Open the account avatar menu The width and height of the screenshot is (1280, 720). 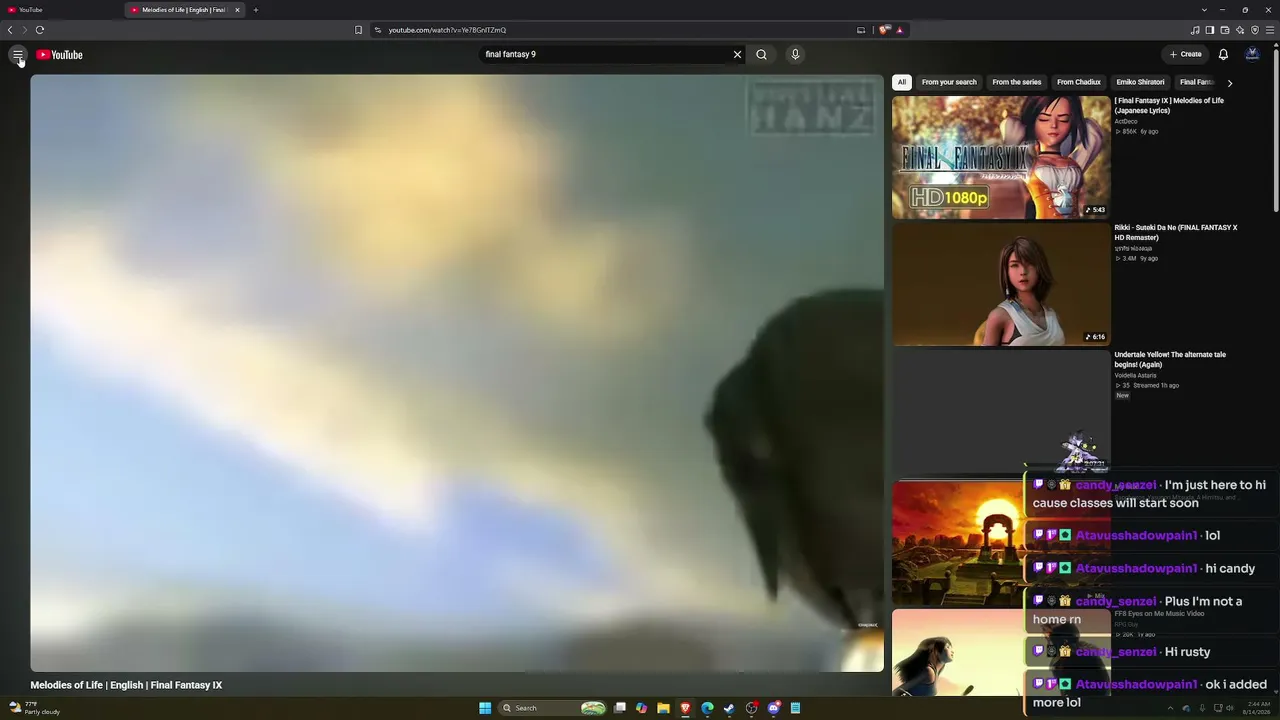[1252, 55]
